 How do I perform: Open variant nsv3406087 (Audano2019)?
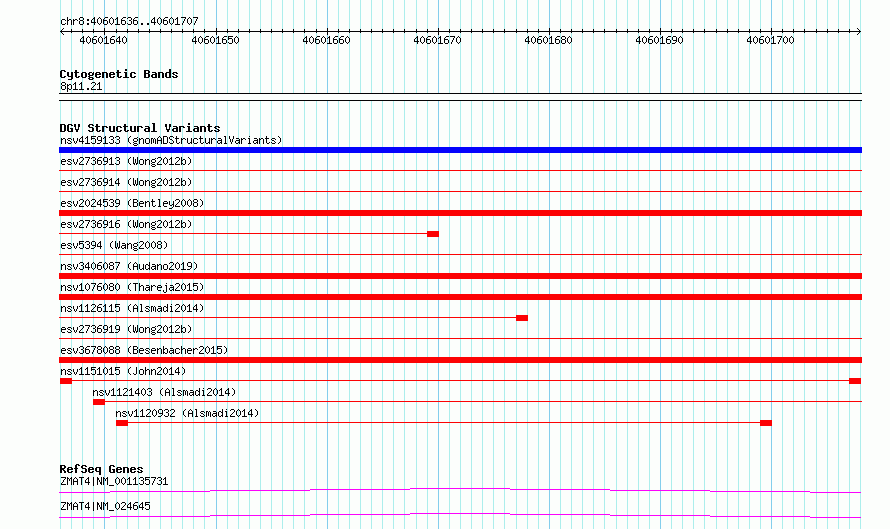(129, 266)
